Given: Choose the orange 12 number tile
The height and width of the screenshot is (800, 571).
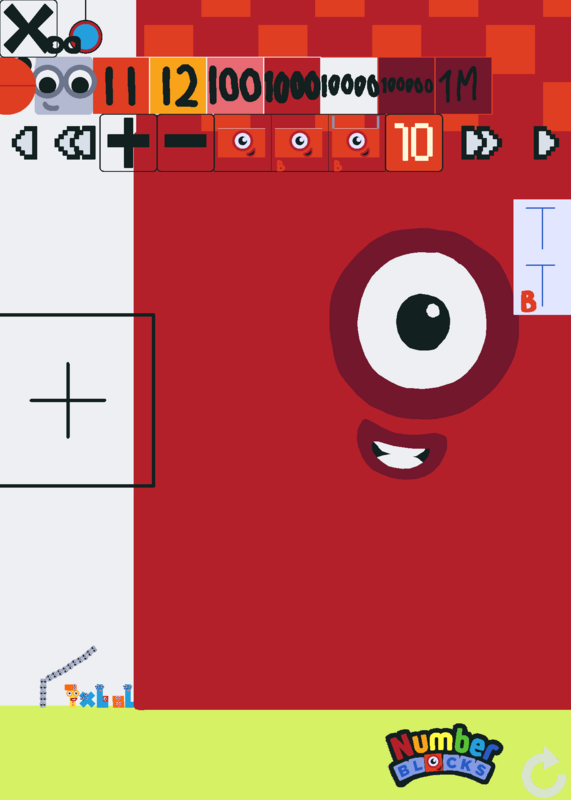Looking at the screenshot, I should coord(178,85).
